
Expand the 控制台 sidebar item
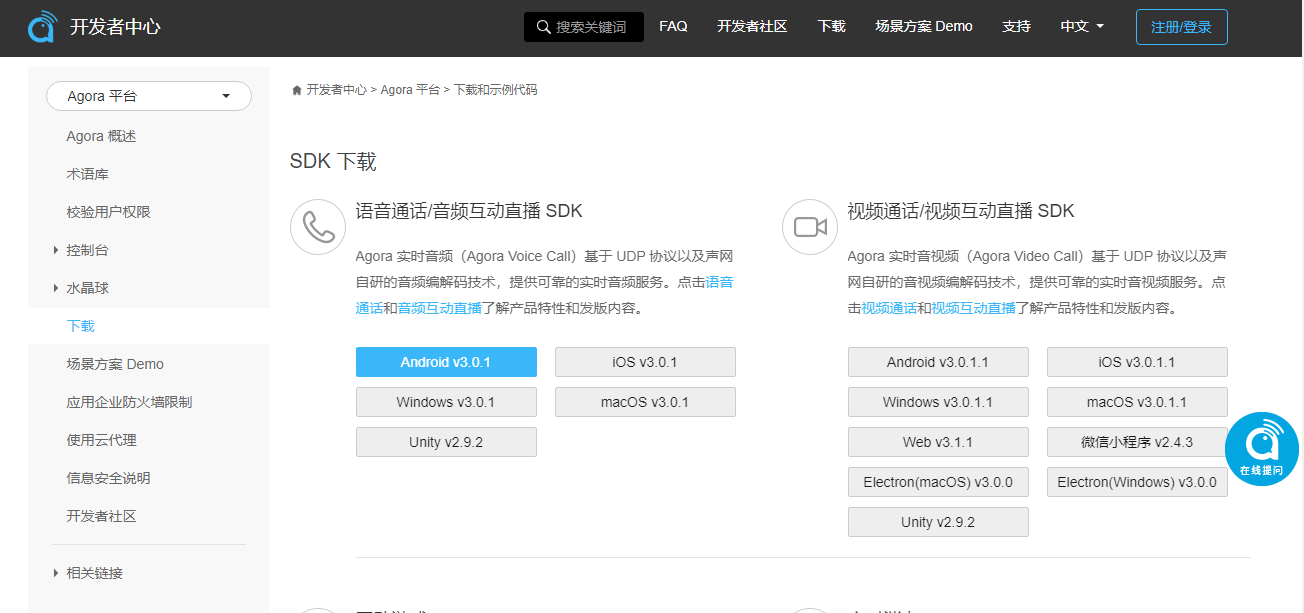coord(87,250)
